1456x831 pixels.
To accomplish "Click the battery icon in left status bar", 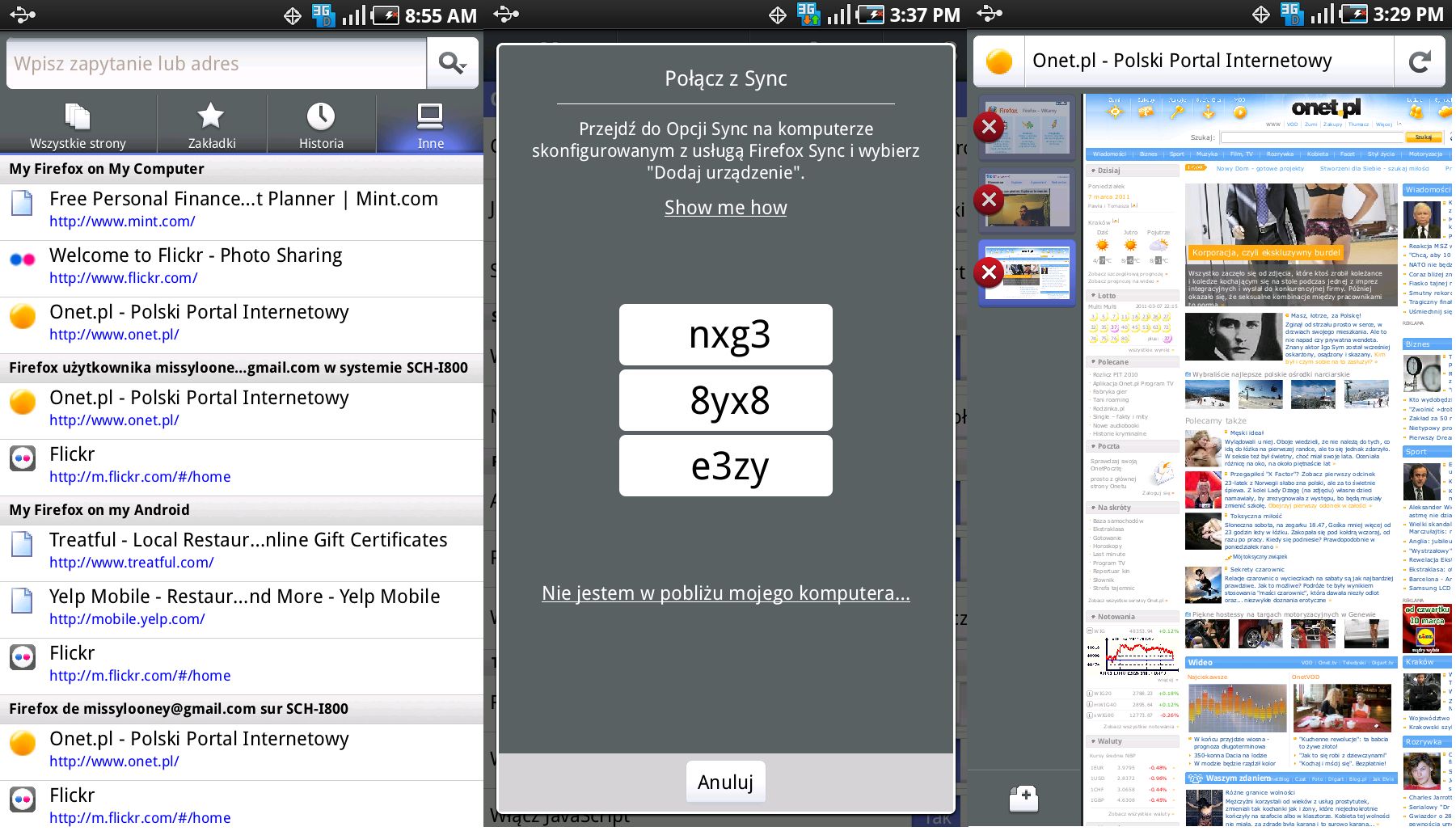I will [x=386, y=15].
